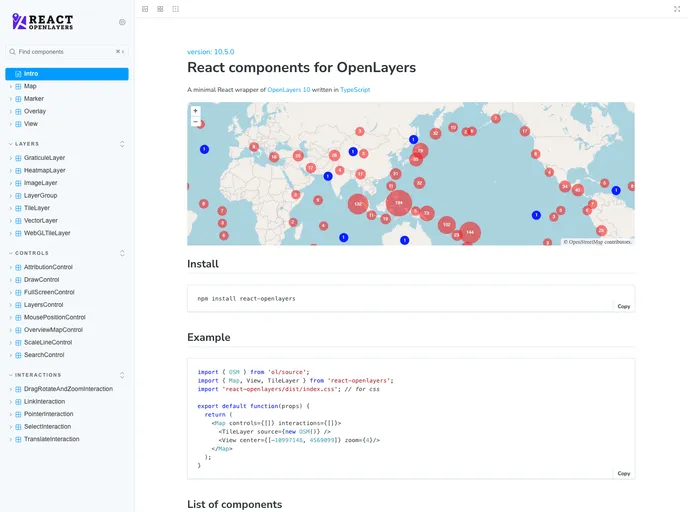The width and height of the screenshot is (688, 512).
Task: Click the OpenStreetMap contributors attribution
Action: [598, 242]
